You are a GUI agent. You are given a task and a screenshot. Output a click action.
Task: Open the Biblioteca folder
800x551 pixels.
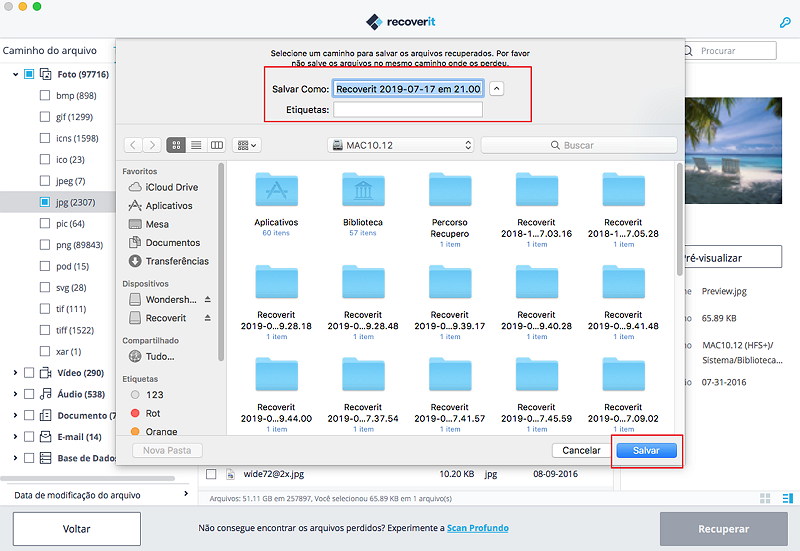363,189
